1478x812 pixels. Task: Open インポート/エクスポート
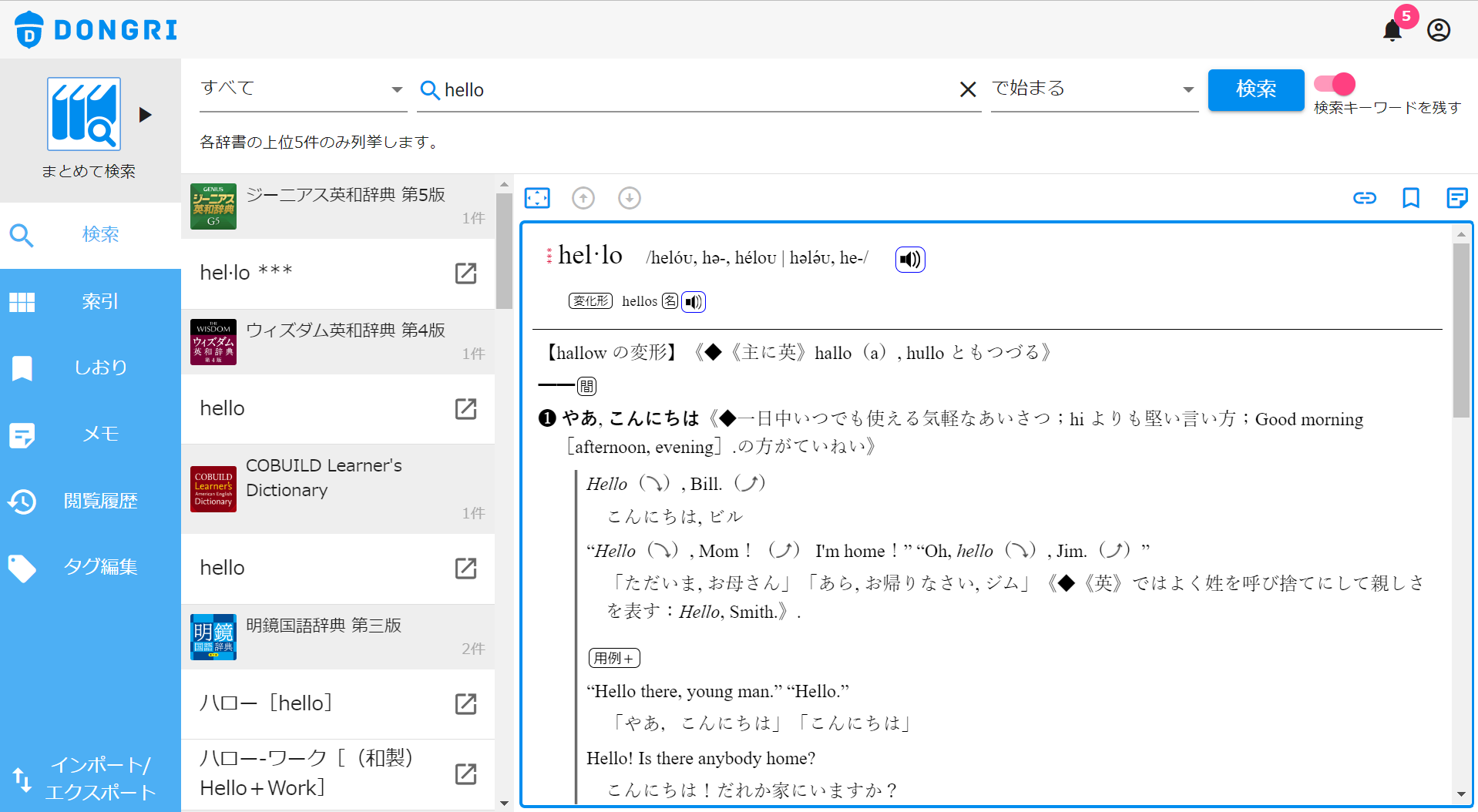[90, 778]
